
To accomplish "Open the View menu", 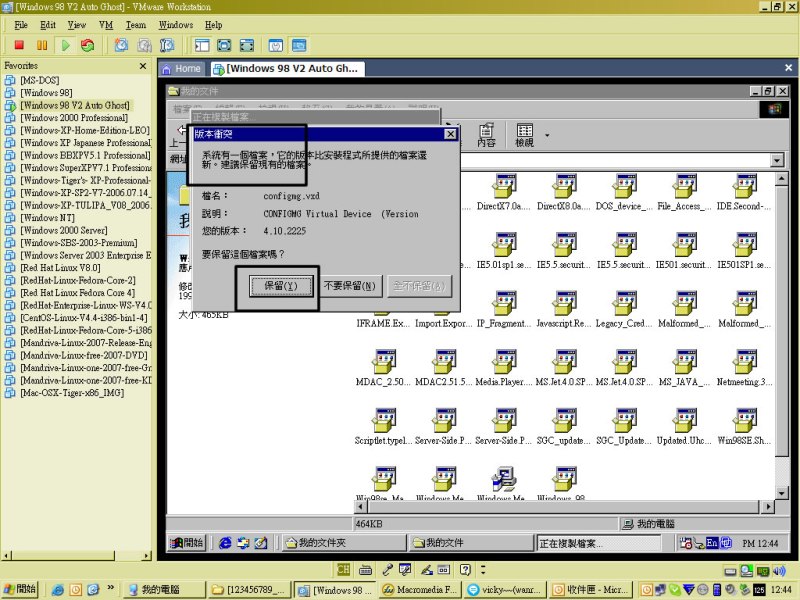I will (77, 25).
